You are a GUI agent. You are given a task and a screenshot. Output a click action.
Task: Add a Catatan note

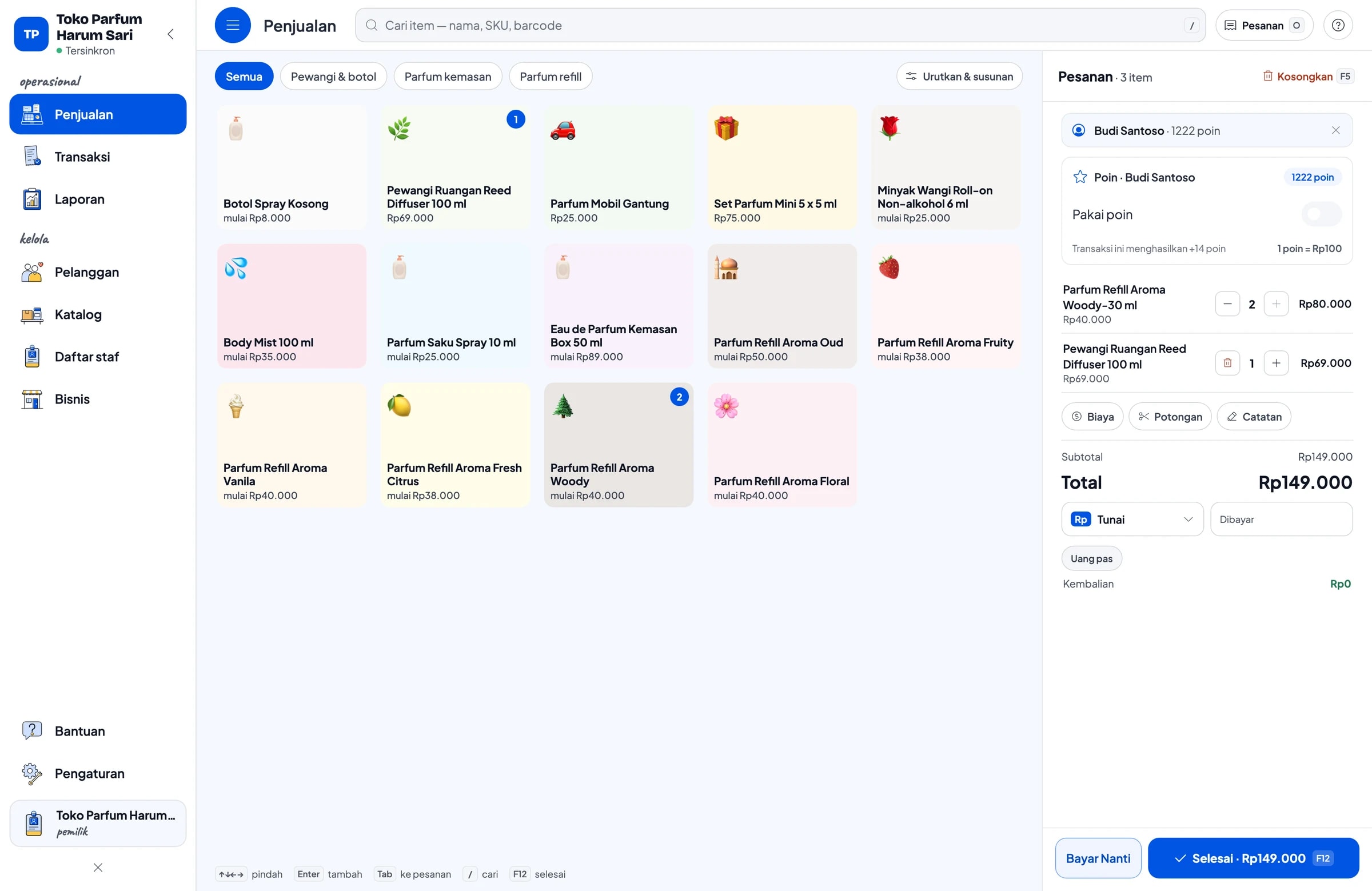coord(1253,417)
